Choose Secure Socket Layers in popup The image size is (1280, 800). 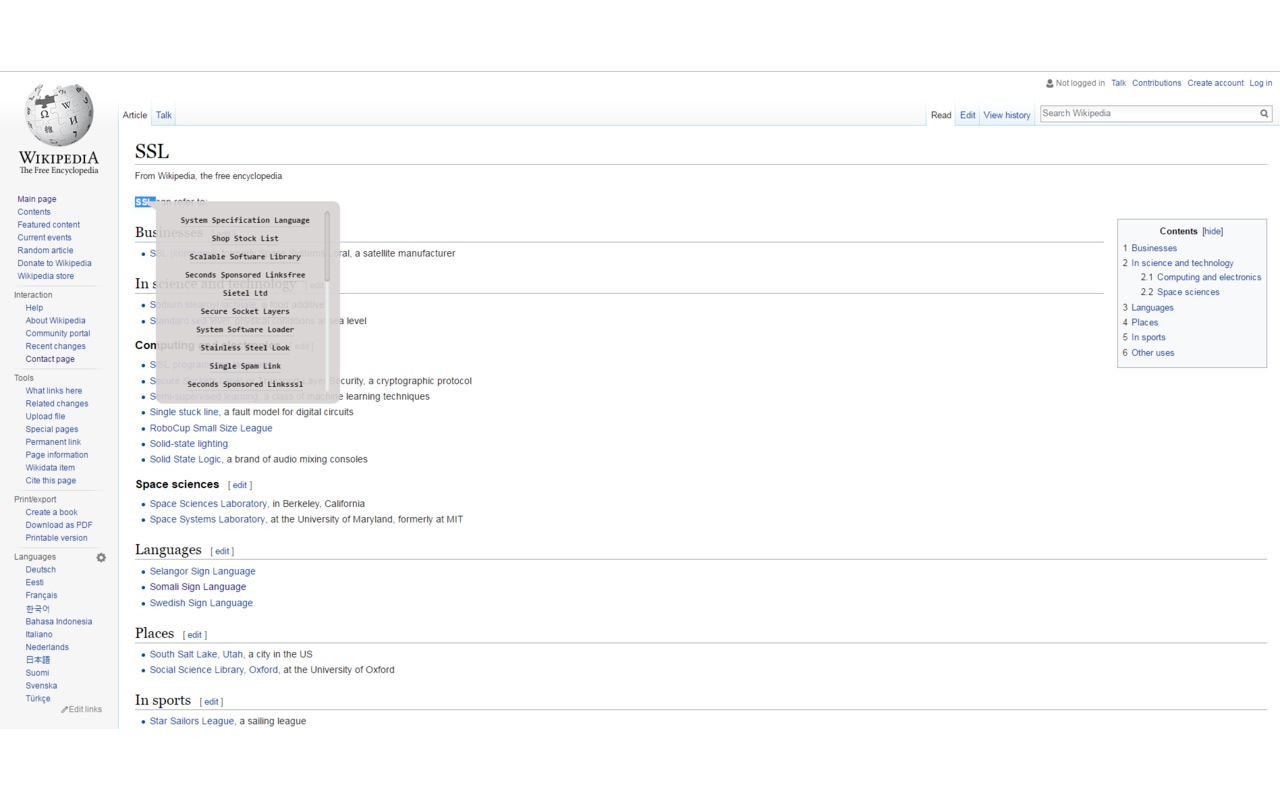tap(245, 311)
